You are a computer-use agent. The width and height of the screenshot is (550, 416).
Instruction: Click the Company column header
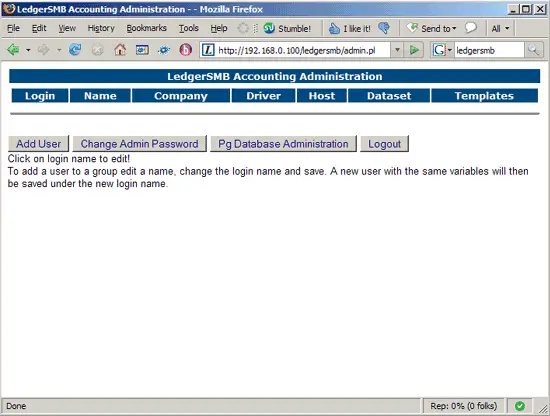[x=181, y=96]
